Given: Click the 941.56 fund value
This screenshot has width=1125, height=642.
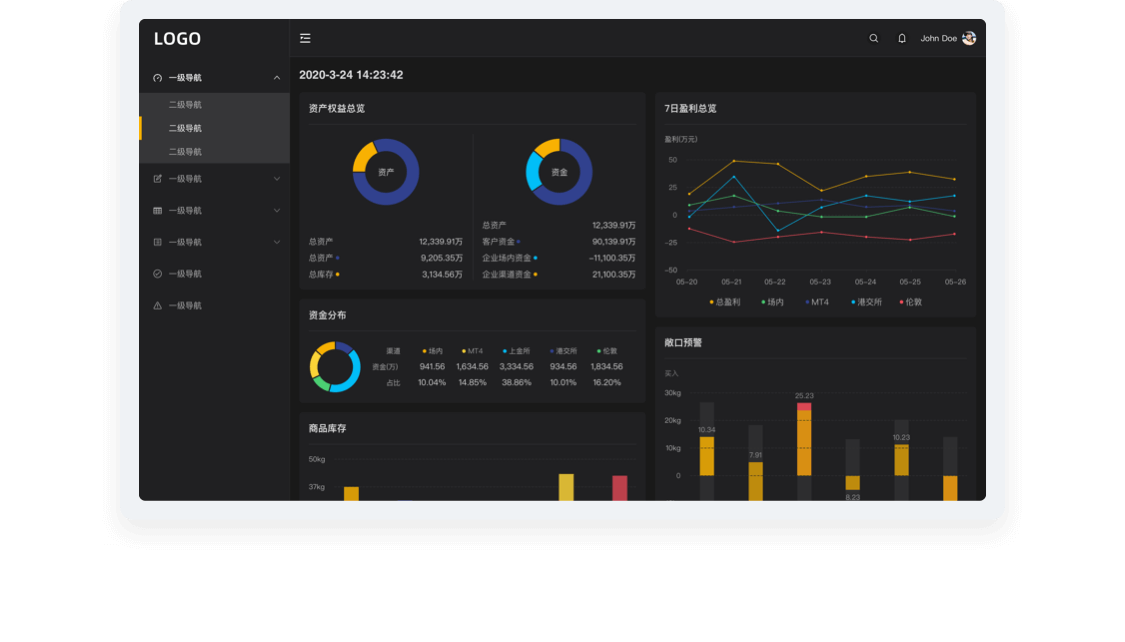Looking at the screenshot, I should [x=432, y=367].
